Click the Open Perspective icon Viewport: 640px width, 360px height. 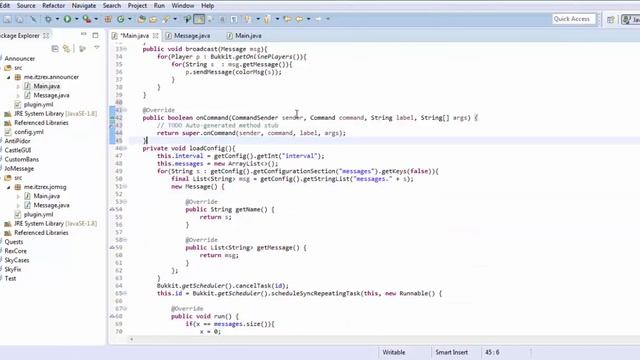tap(611, 19)
